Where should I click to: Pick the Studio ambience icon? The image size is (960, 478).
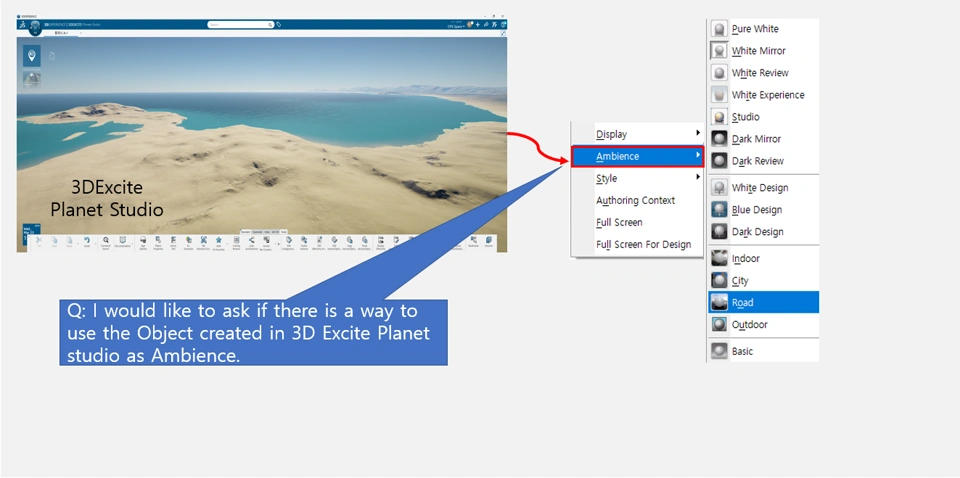point(718,117)
